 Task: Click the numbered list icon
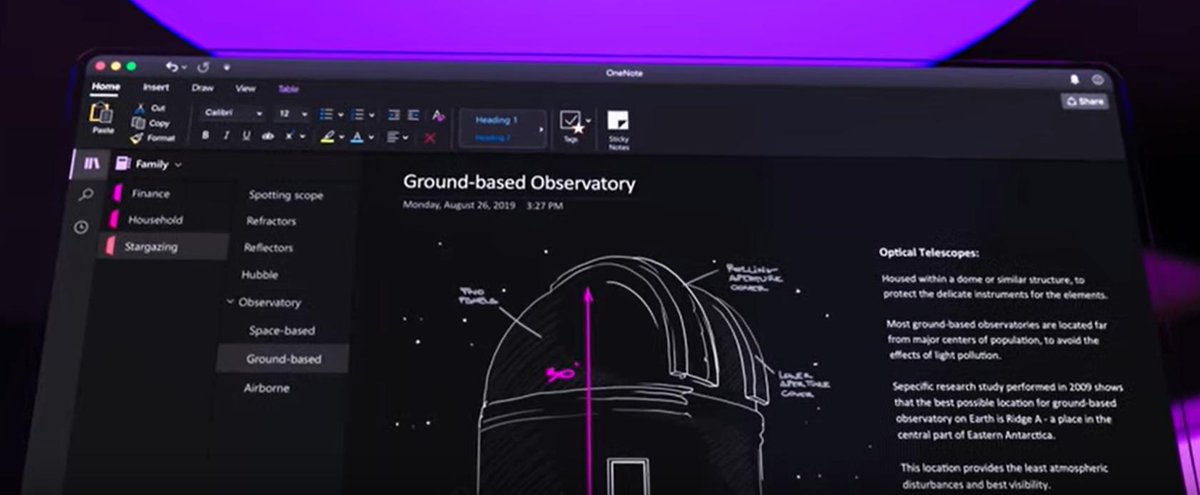point(358,114)
